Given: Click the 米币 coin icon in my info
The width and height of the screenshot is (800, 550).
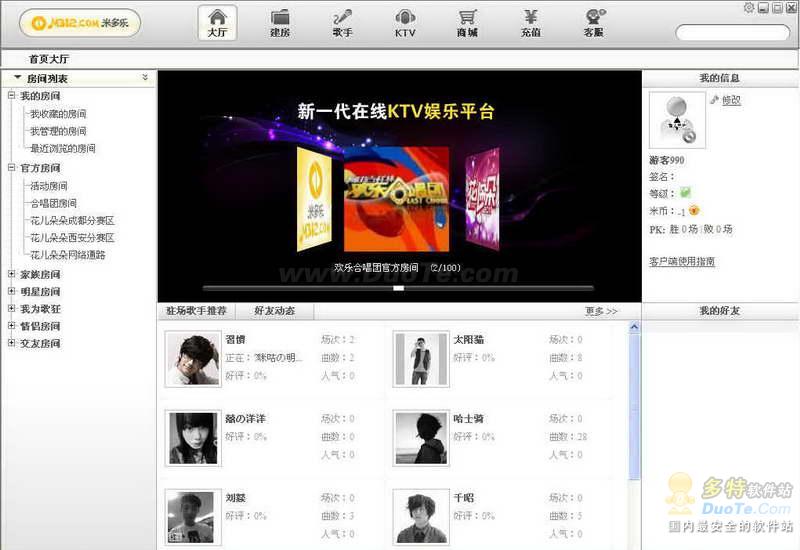Looking at the screenshot, I should coord(693,210).
